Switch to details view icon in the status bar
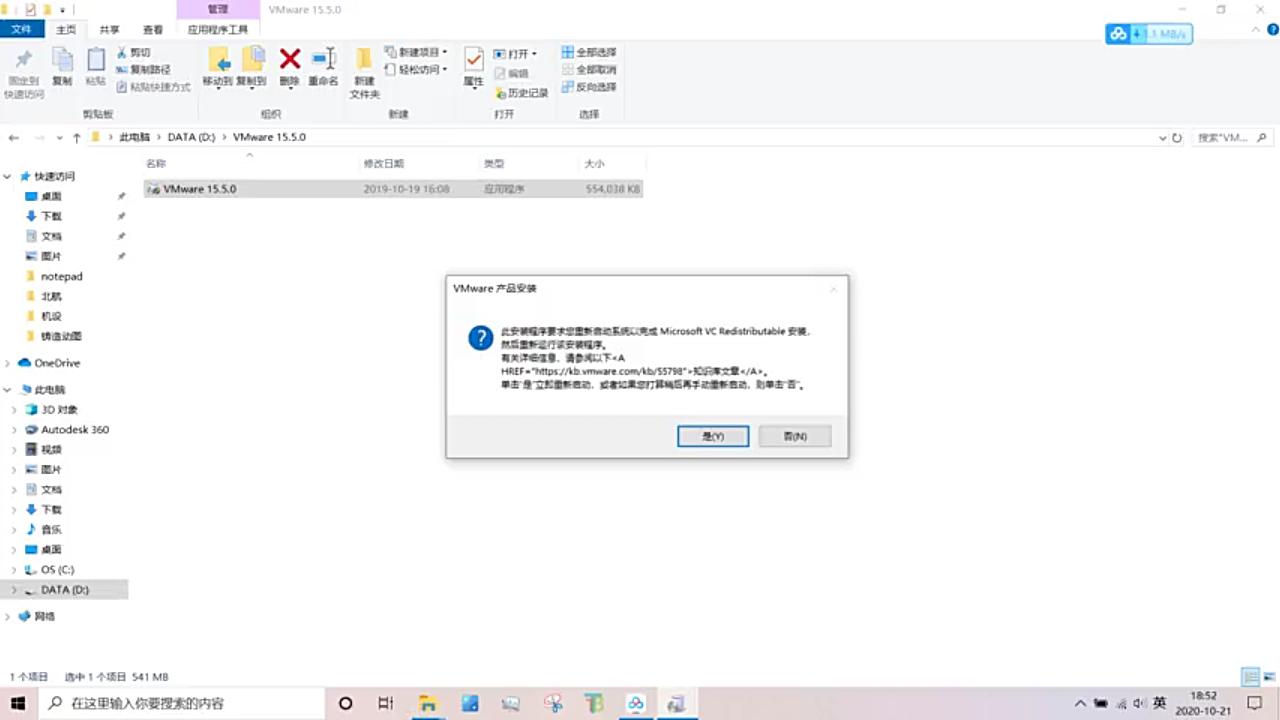Screen dimensions: 1280x720 pos(1250,677)
